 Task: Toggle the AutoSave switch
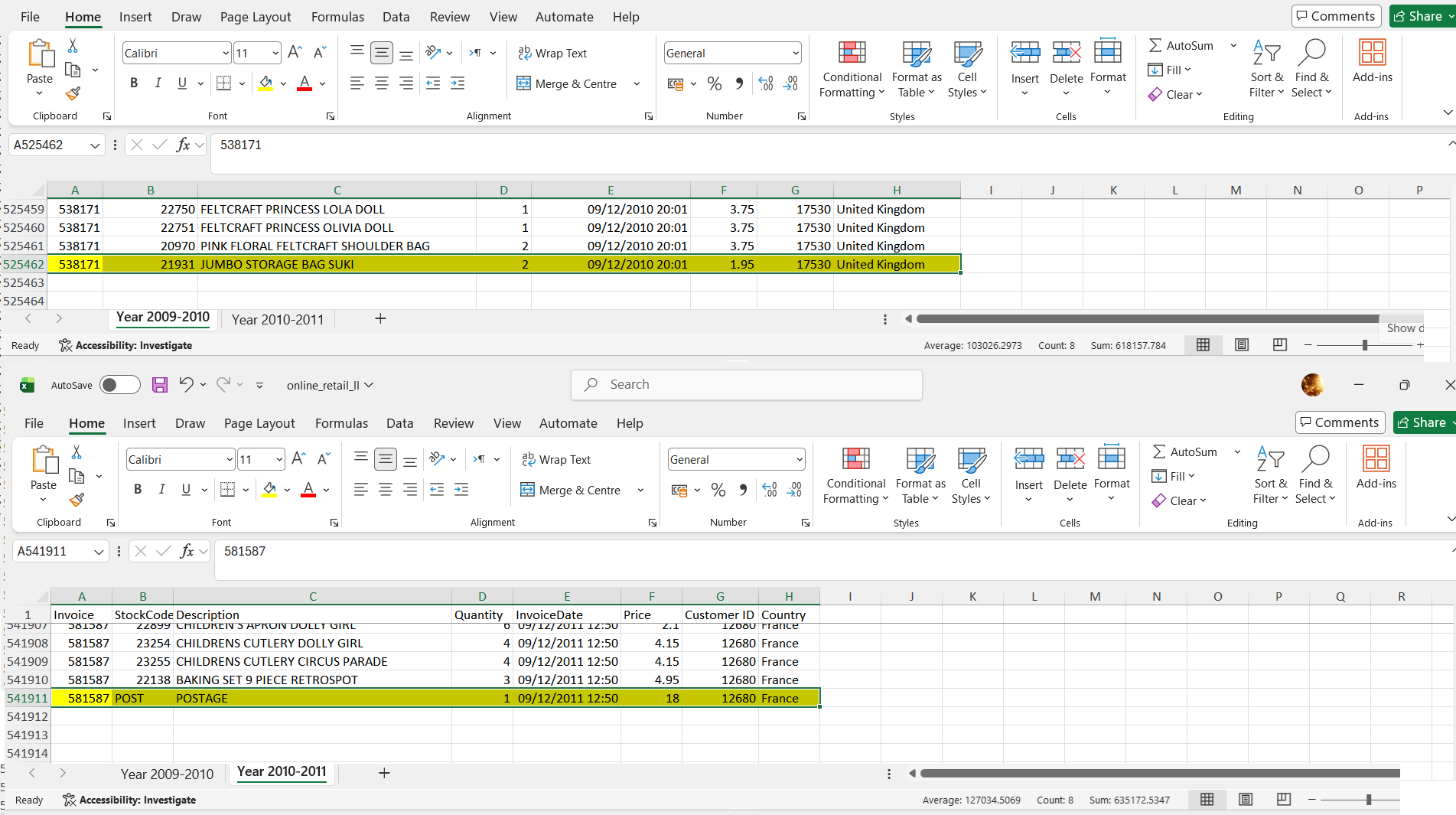coord(120,385)
